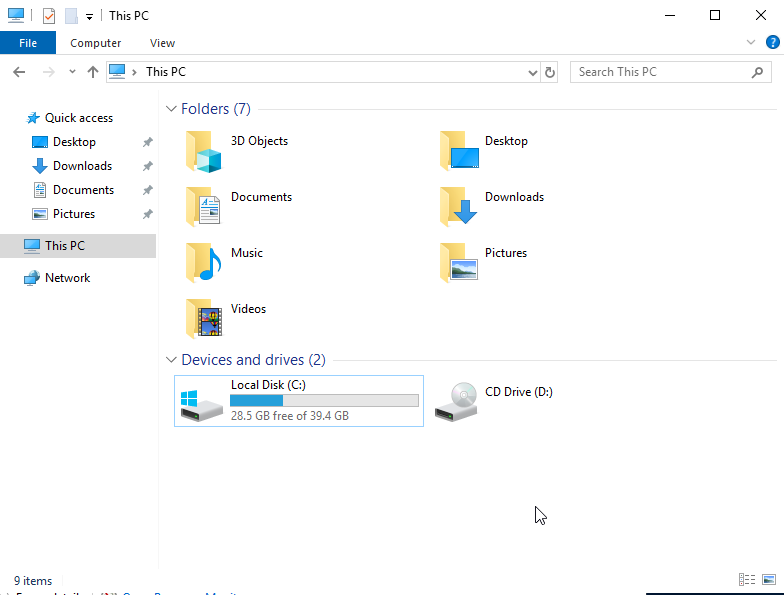This screenshot has width=784, height=595.
Task: Open the address bar history dropdown
Action: (x=532, y=72)
